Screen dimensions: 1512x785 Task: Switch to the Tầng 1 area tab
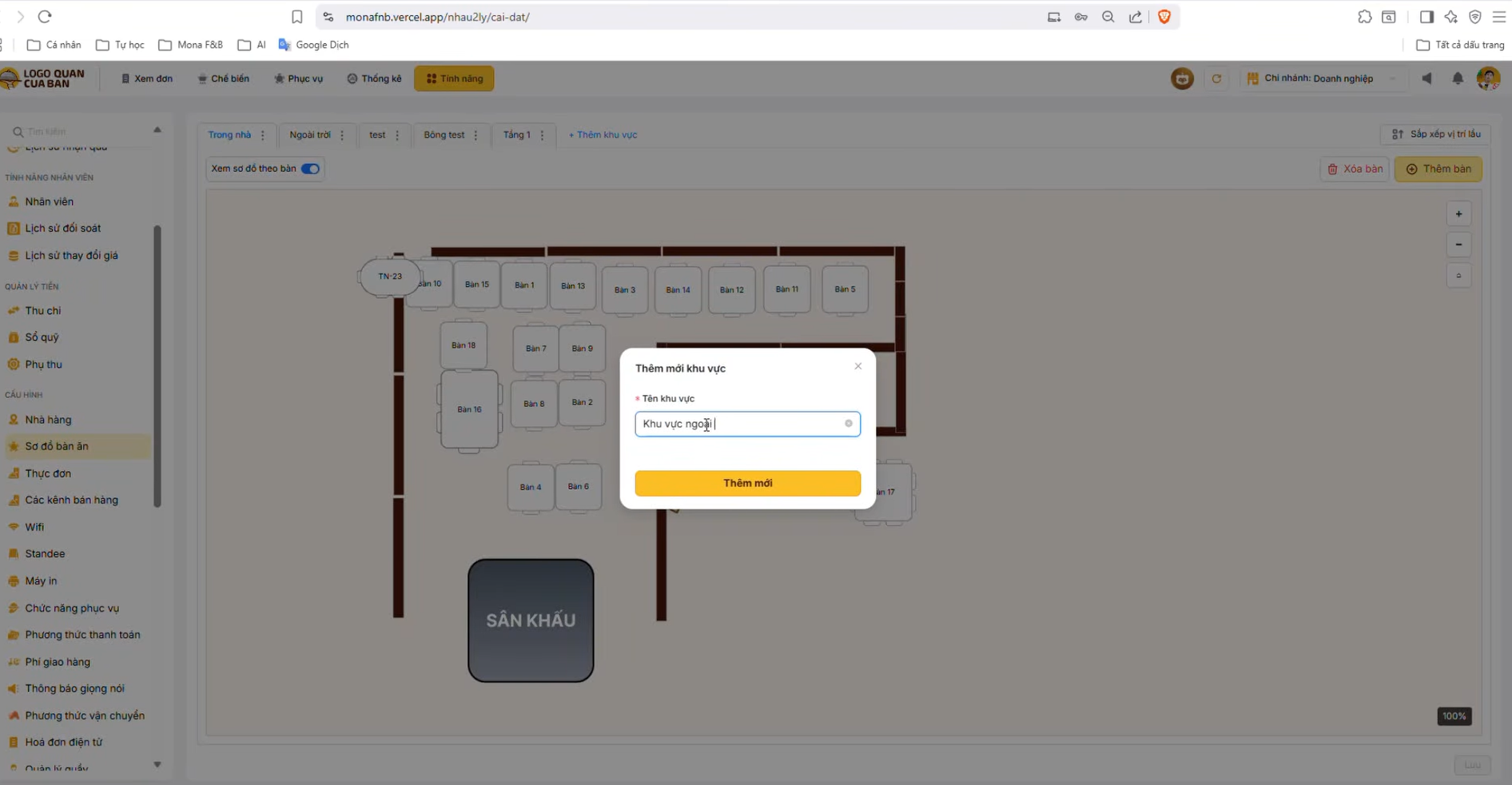[x=516, y=135]
